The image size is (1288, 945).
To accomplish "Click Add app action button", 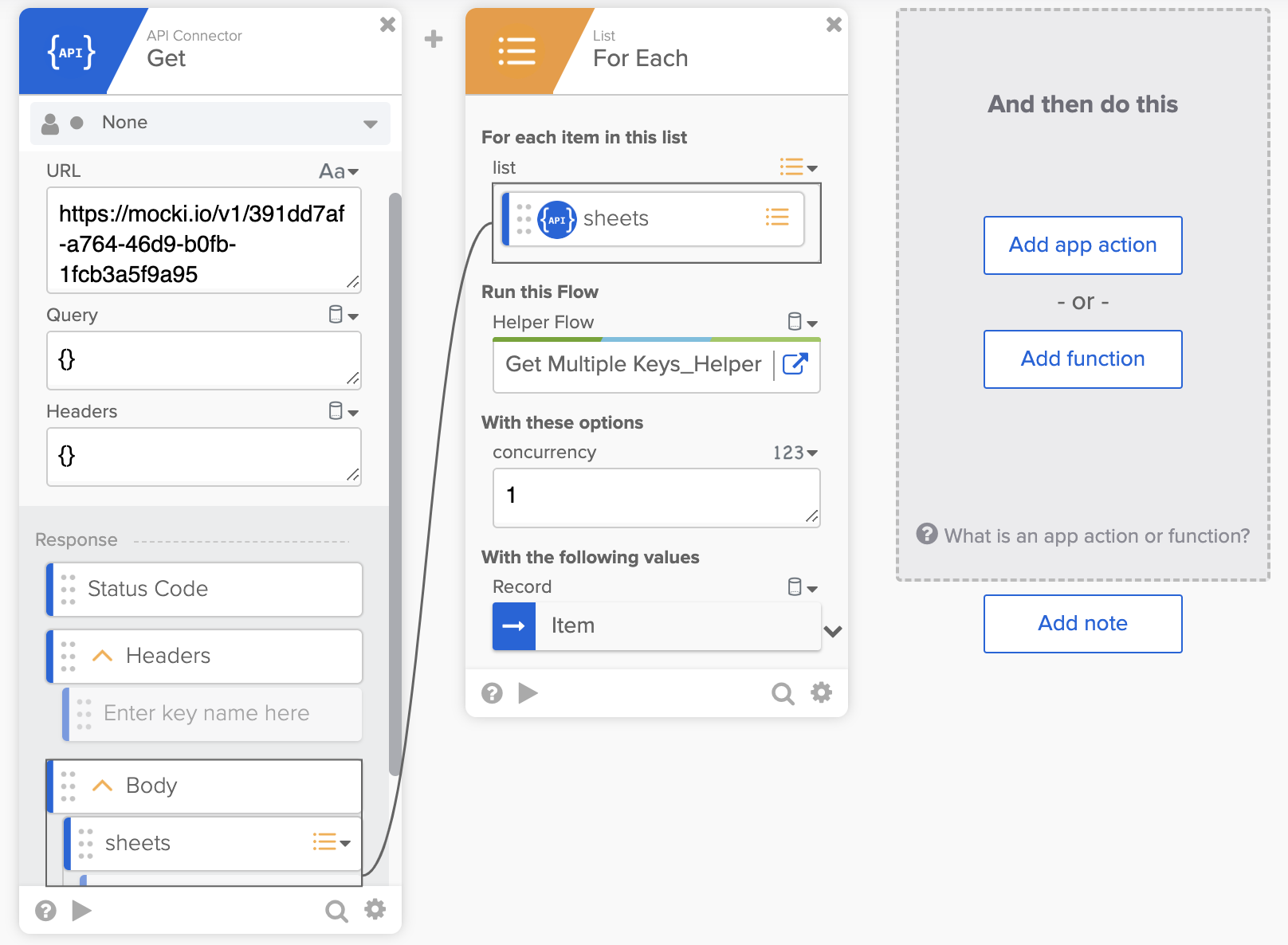I will tap(1082, 245).
